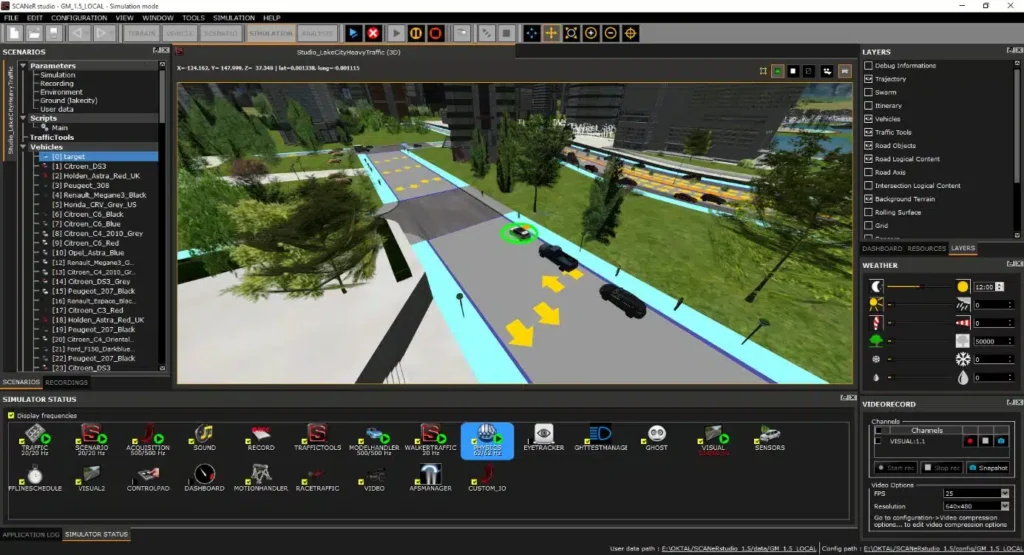The height and width of the screenshot is (555, 1024).
Task: Select the orange pan crosshair tool
Action: [x=551, y=33]
